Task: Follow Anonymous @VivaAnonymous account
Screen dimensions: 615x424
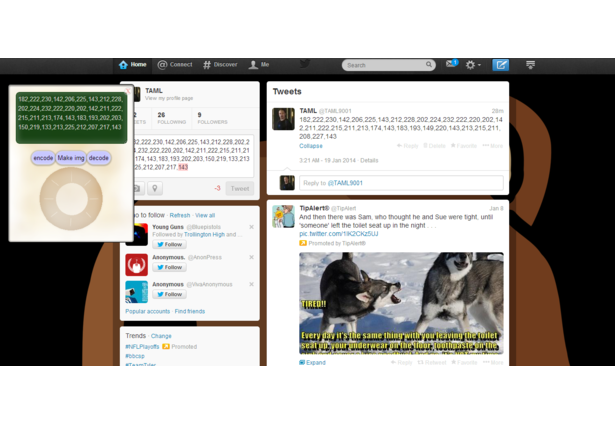Action: tap(169, 294)
